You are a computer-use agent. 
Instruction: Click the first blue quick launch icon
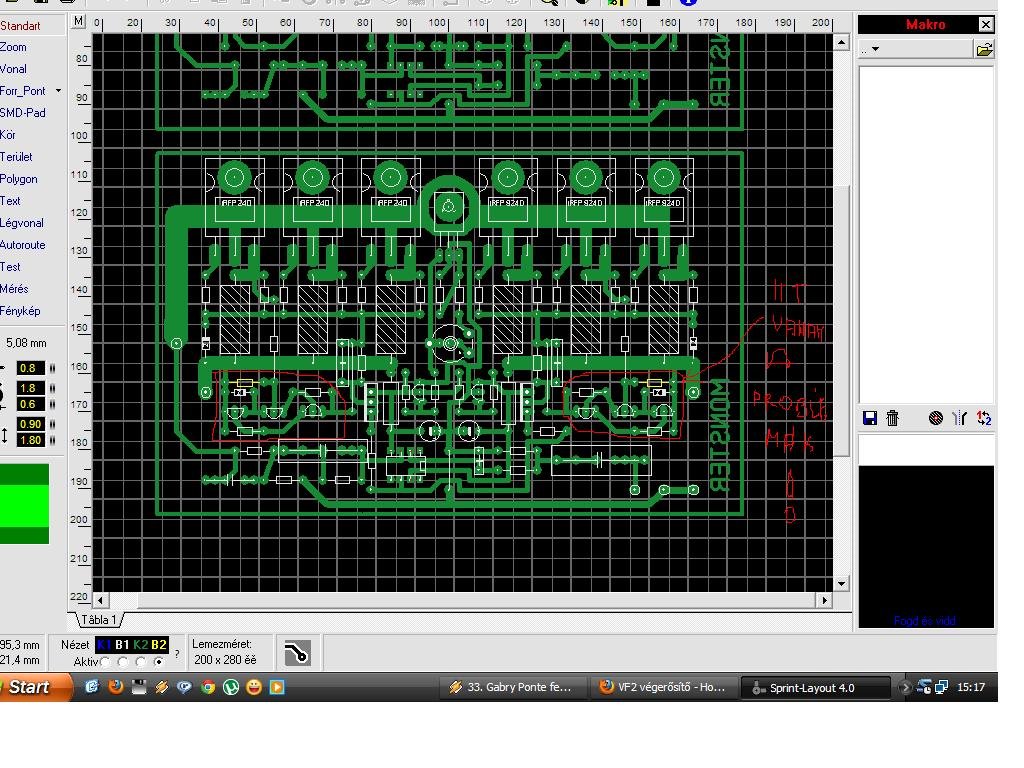(x=92, y=687)
